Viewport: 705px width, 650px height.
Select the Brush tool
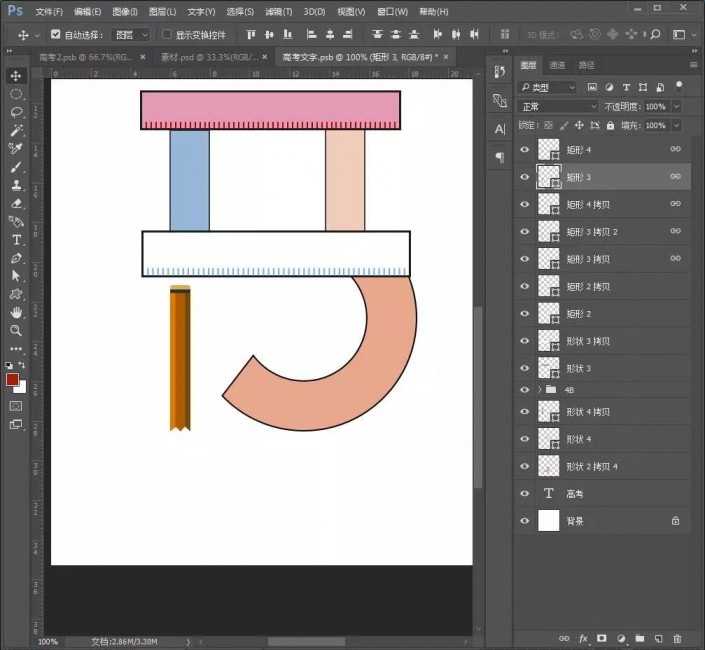point(16,167)
